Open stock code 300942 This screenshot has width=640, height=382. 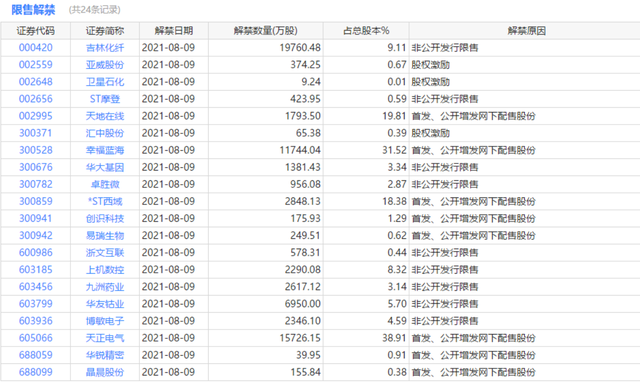click(x=36, y=236)
